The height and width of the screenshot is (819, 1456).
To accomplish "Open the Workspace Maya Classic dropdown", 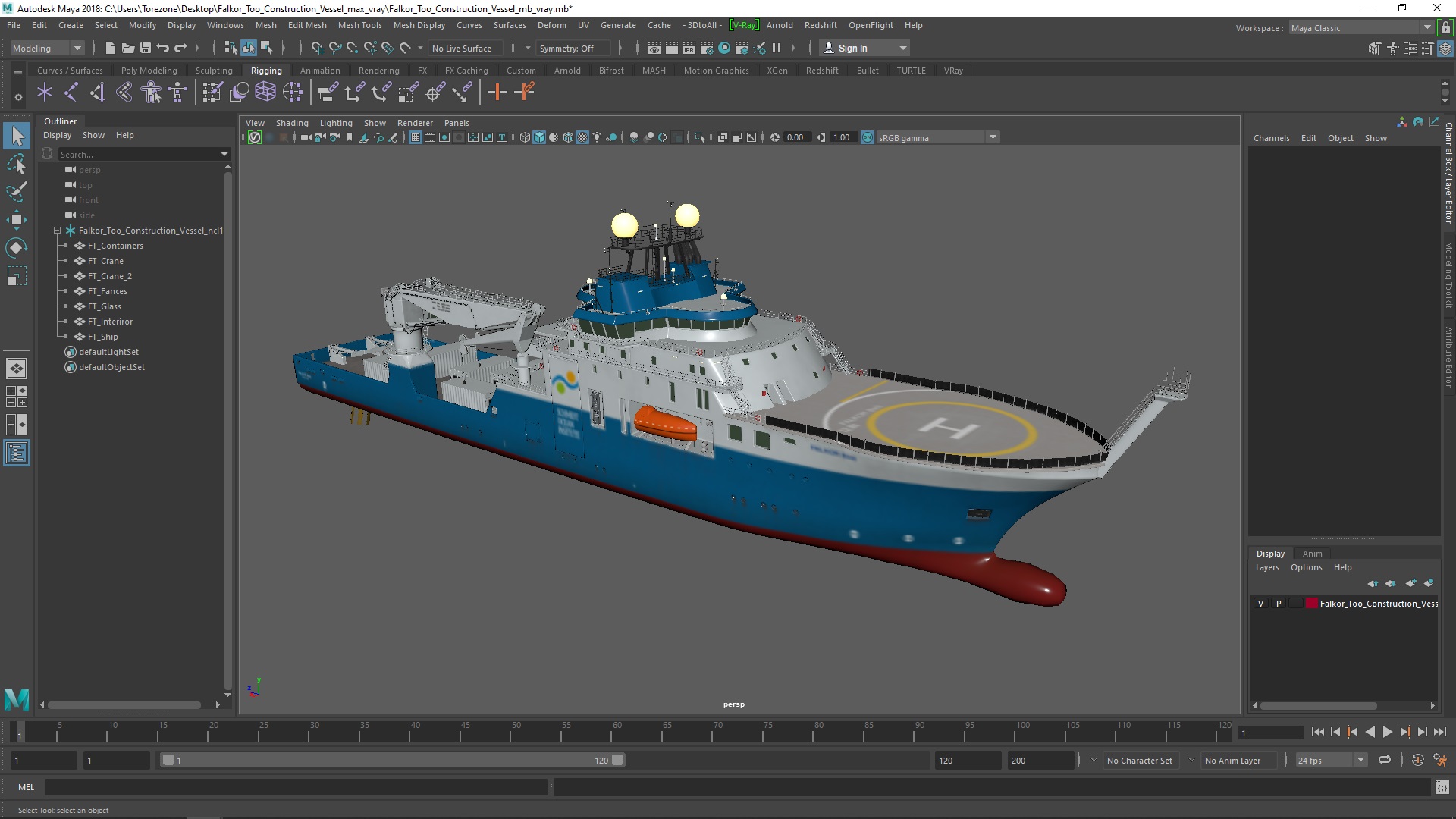I will point(1360,28).
